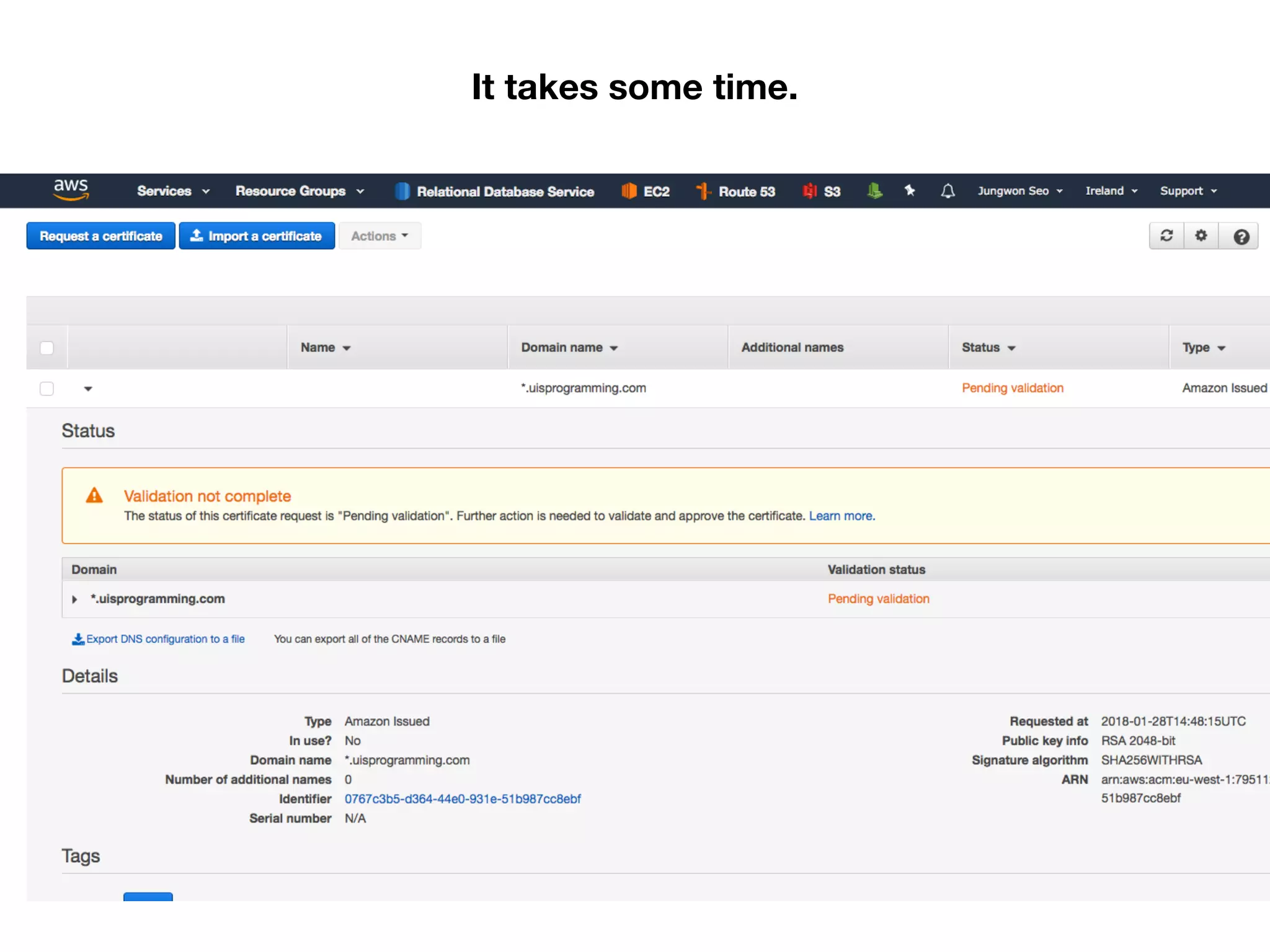Click Export DNS configuration to a file

pos(159,639)
